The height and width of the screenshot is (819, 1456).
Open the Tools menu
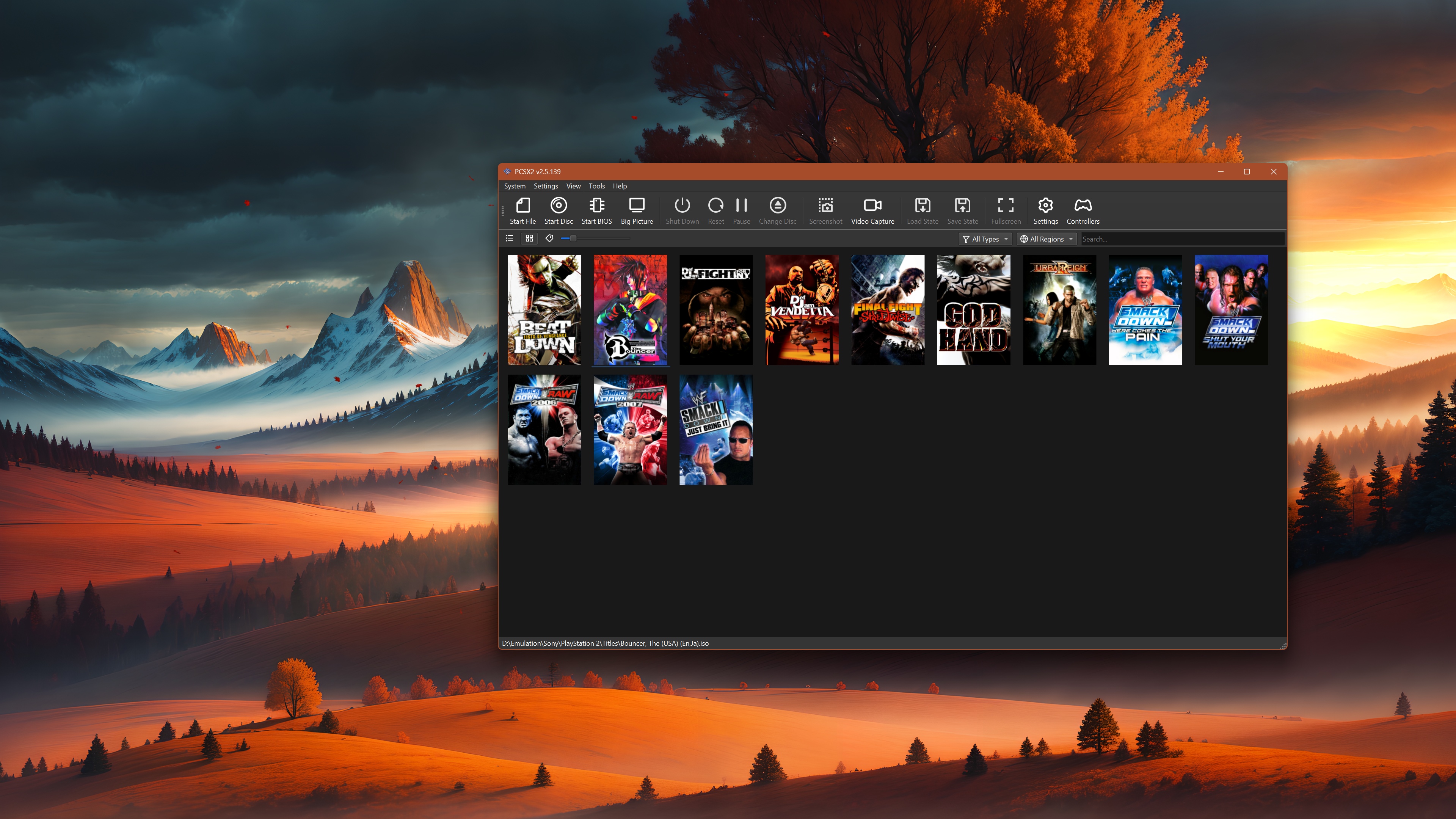pyautogui.click(x=596, y=186)
